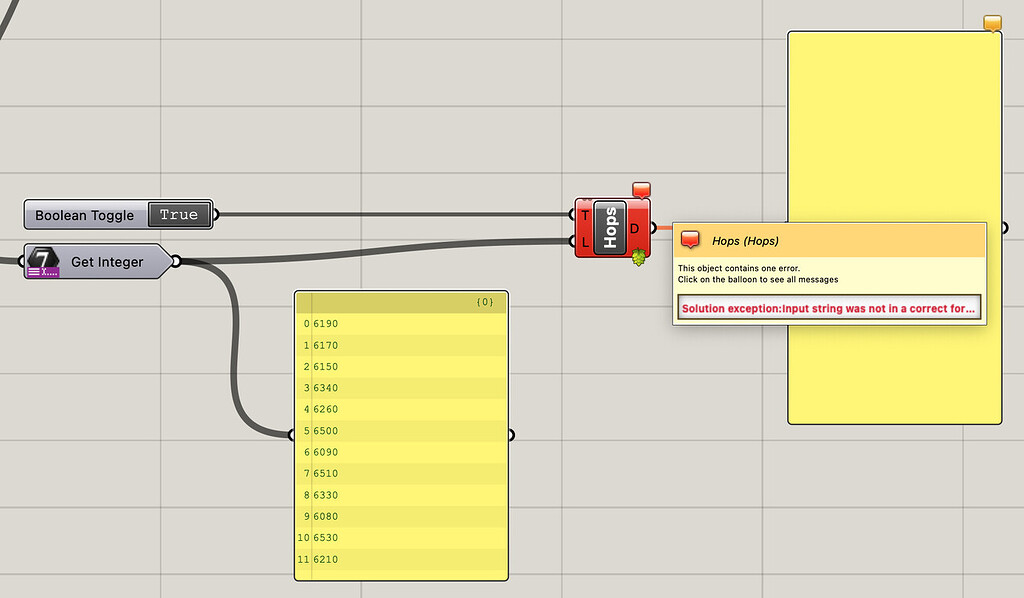Click the Boolean Toggle output grip

[x=214, y=214]
